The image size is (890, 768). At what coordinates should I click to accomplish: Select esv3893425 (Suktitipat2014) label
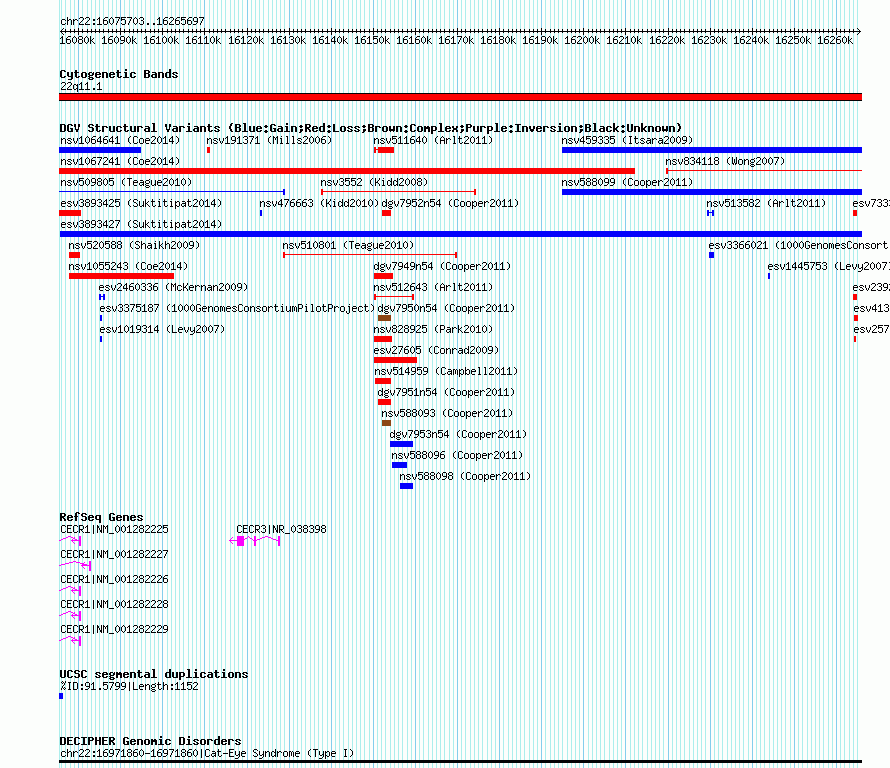point(141,203)
